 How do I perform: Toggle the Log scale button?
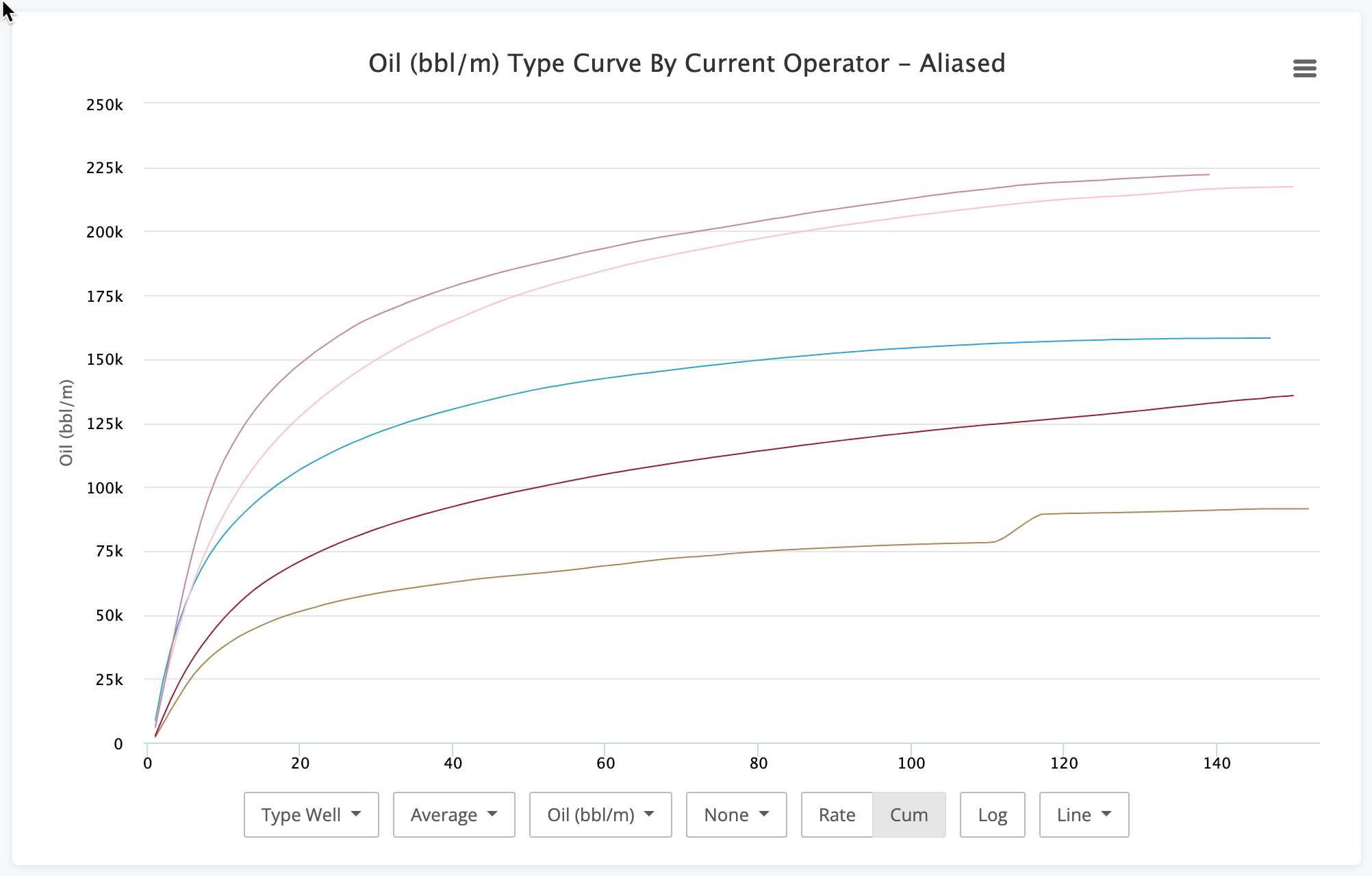click(992, 814)
